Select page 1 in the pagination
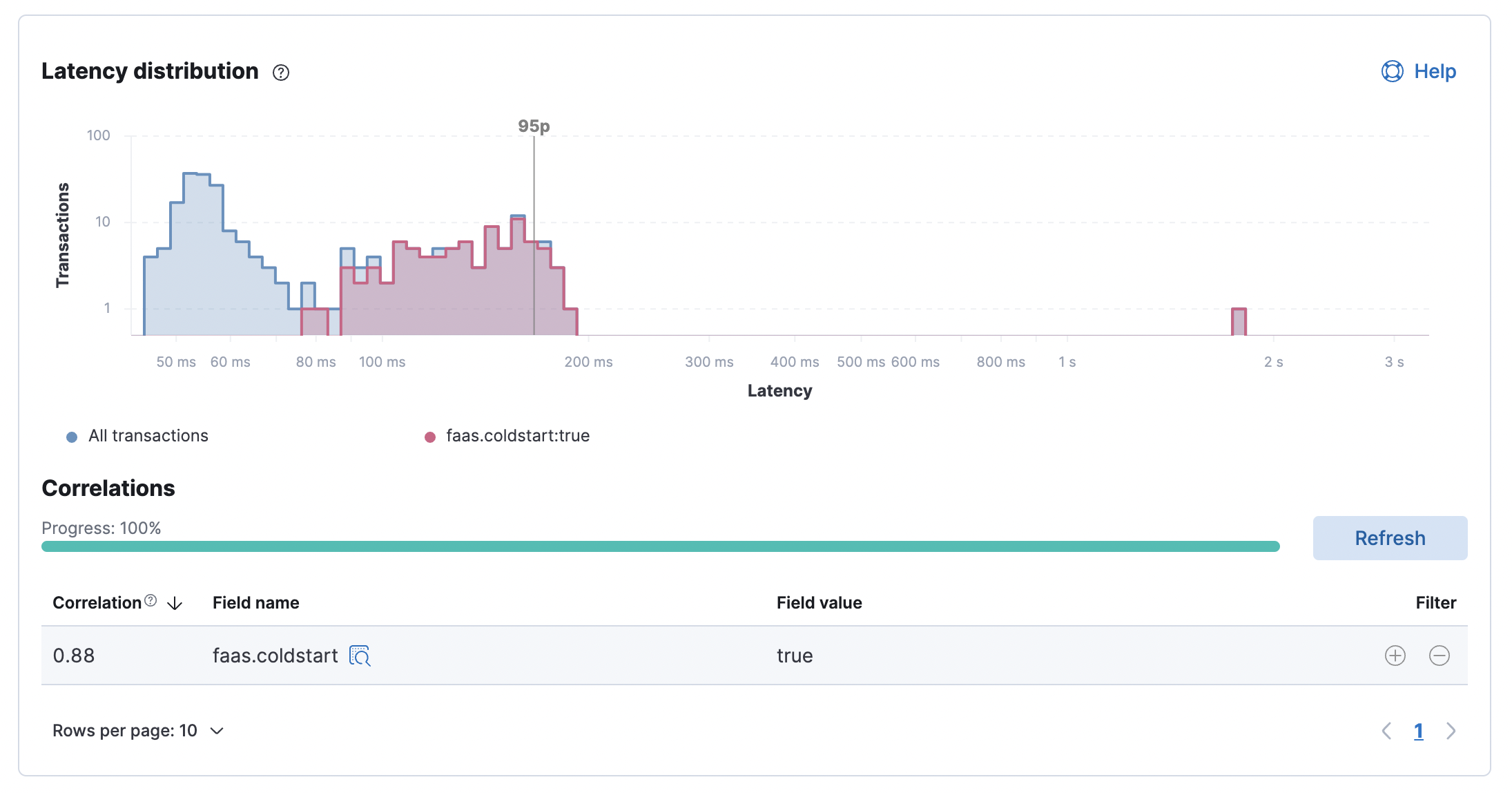 1419,730
